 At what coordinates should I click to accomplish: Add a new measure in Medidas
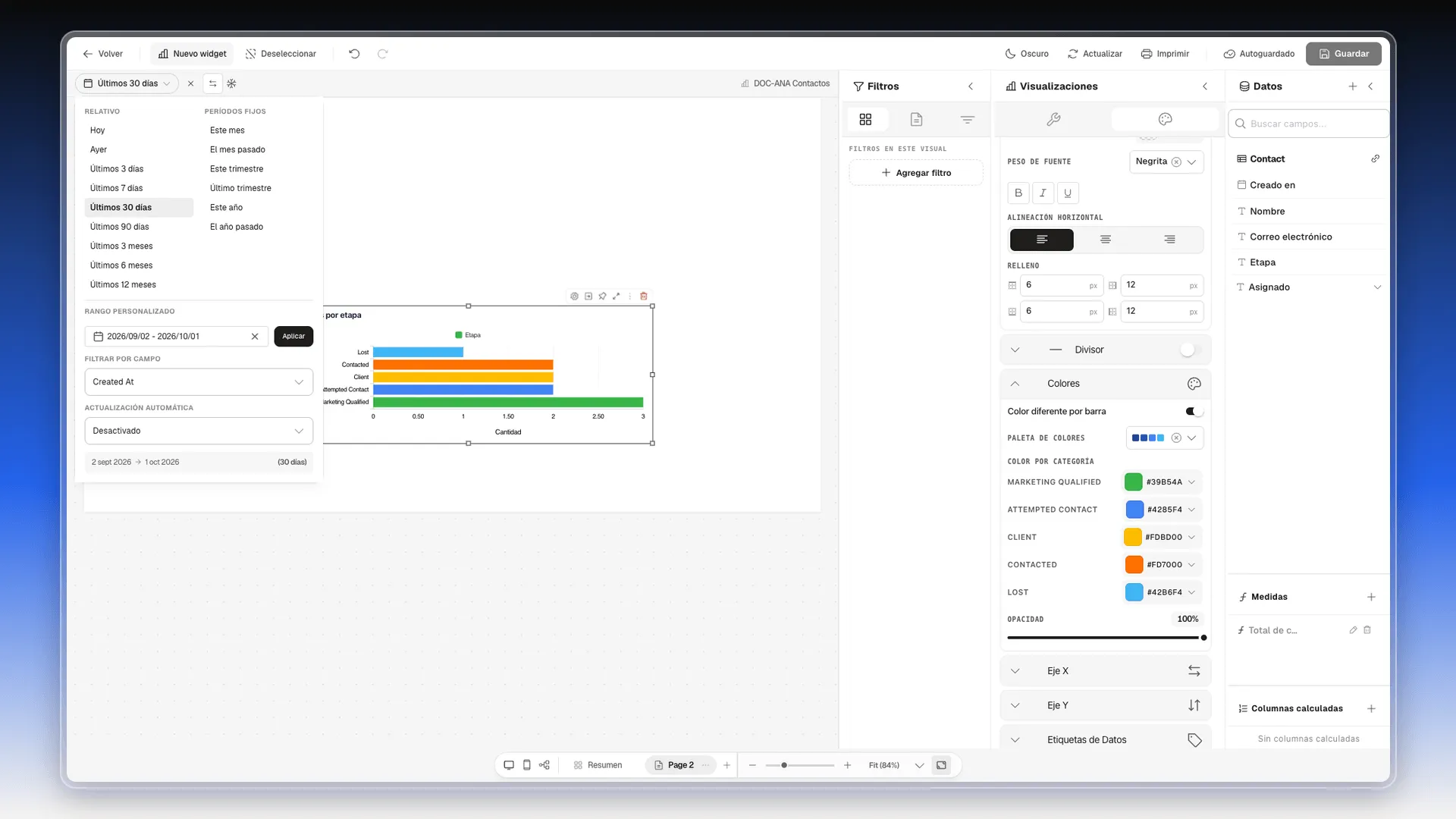1371,597
